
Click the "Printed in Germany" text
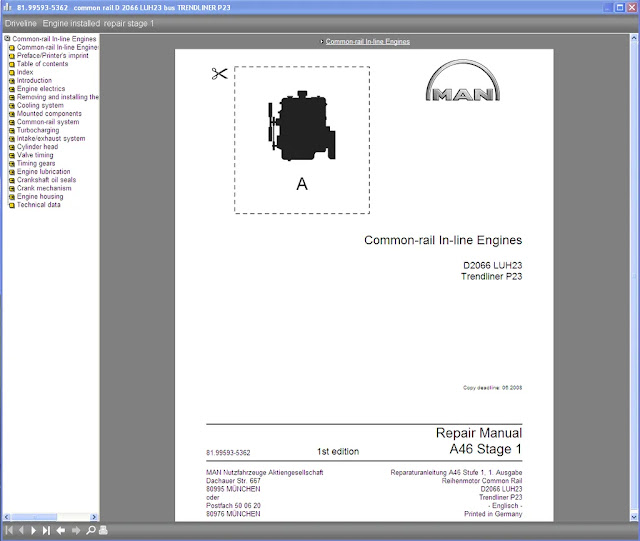[493, 514]
